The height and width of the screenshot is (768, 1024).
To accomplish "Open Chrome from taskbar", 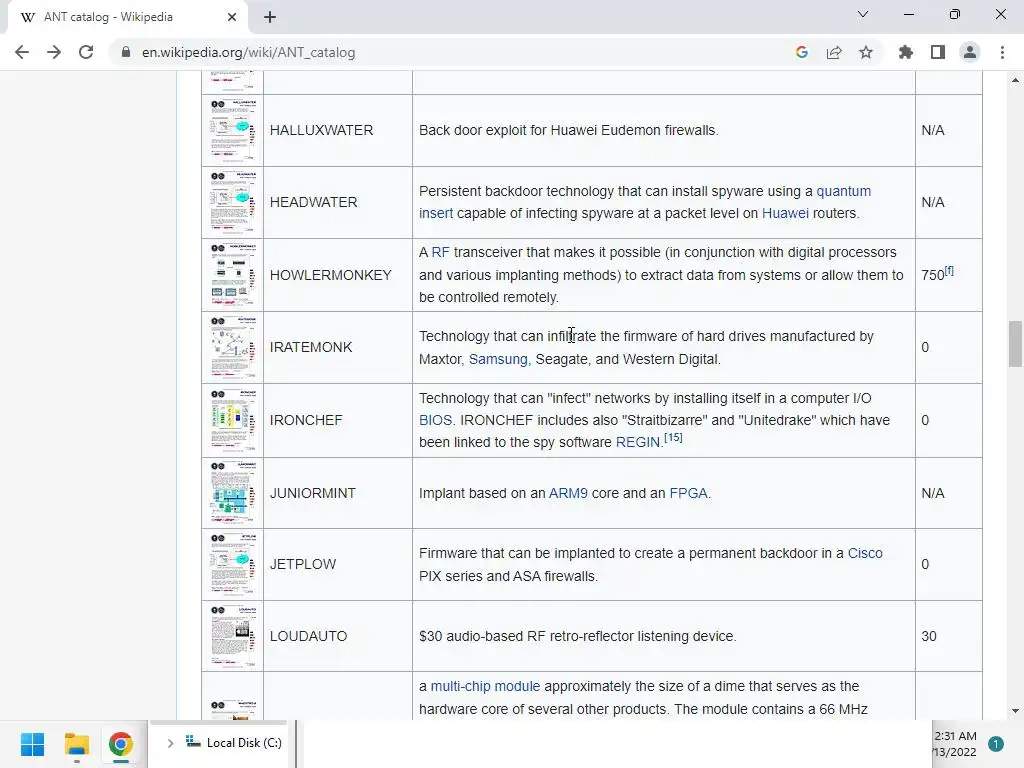I will (x=120, y=744).
